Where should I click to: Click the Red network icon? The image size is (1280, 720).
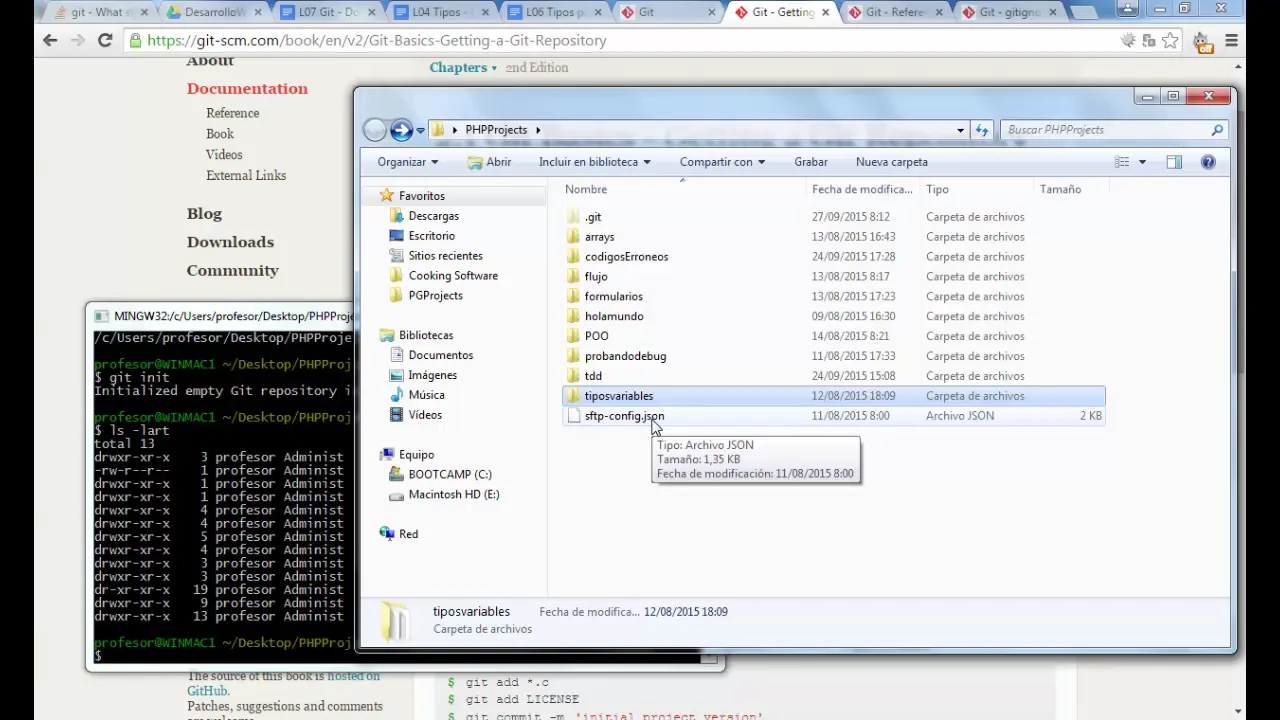pos(387,534)
